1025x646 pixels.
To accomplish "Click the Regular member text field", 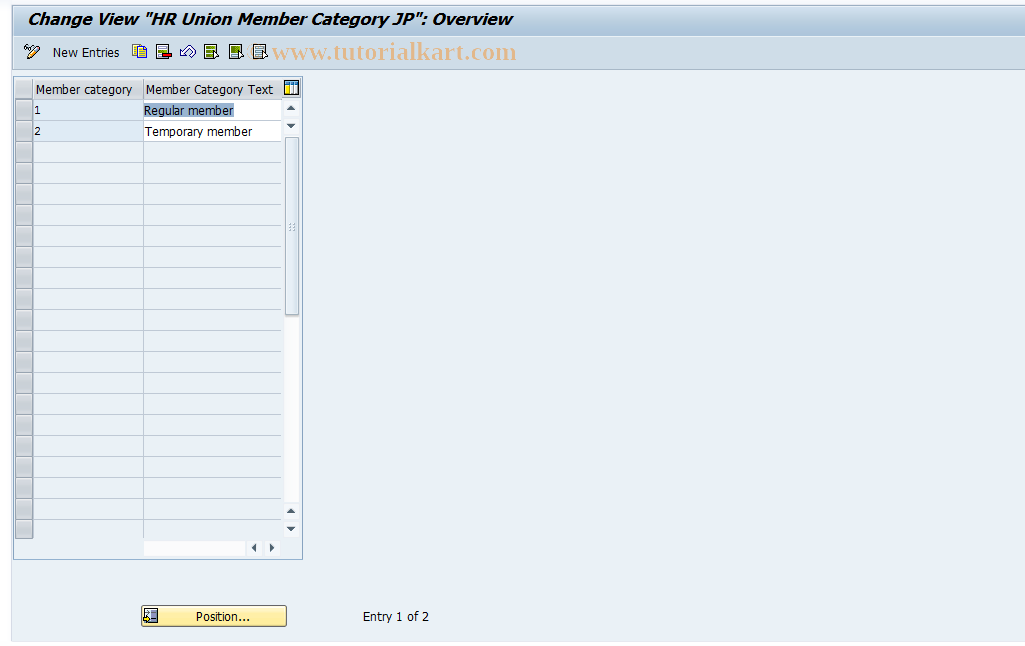I will tap(212, 110).
